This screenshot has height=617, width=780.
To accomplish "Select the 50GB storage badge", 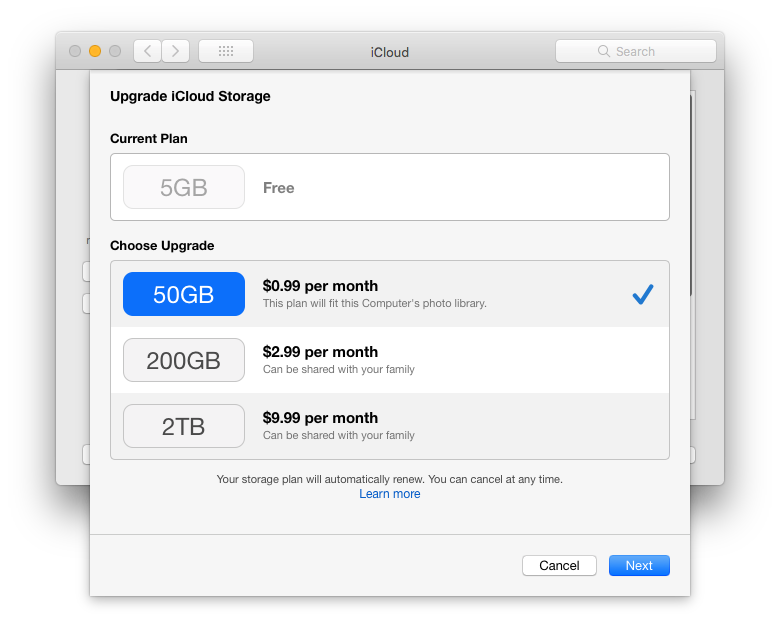I will click(184, 294).
